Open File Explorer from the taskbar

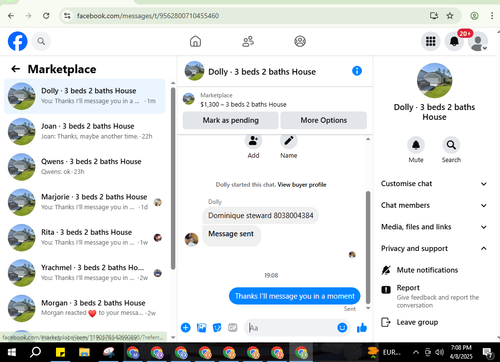pyautogui.click(x=84, y=352)
